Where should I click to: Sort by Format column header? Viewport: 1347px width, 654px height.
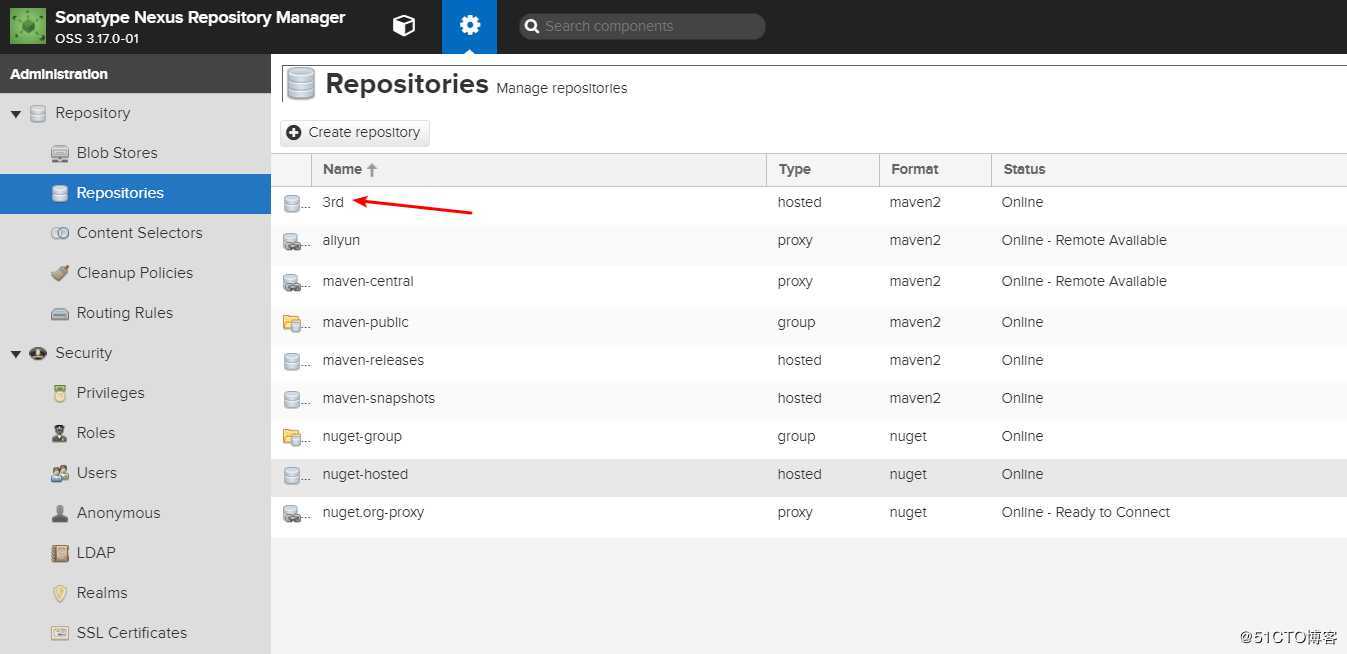click(935, 170)
